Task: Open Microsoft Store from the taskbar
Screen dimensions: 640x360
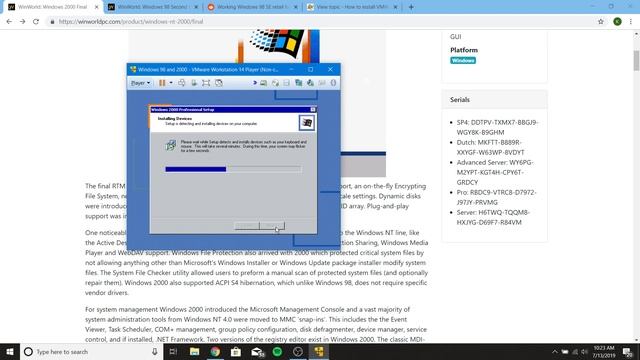Action: 236,351
